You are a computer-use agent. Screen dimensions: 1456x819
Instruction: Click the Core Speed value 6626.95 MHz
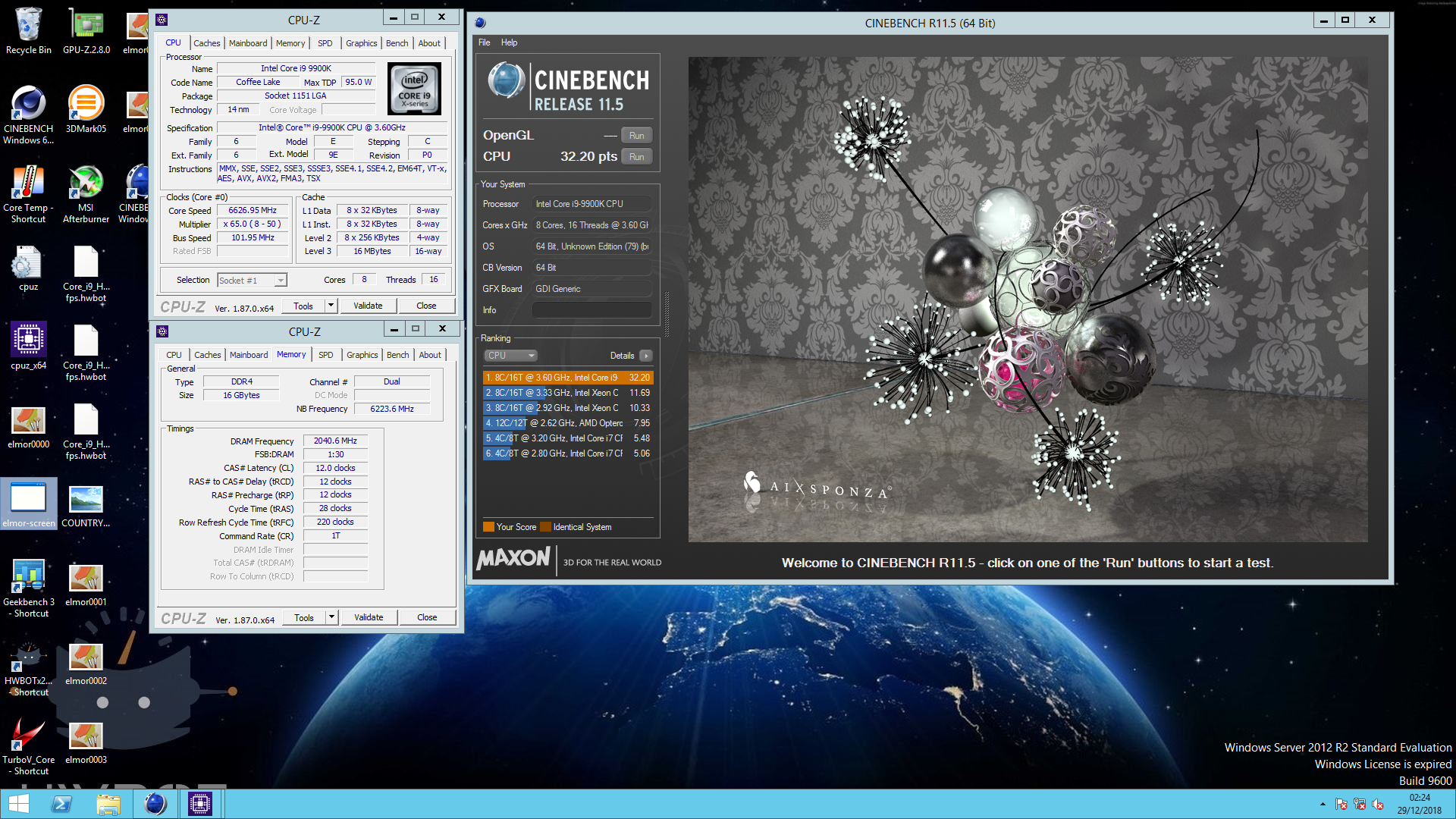[253, 211]
